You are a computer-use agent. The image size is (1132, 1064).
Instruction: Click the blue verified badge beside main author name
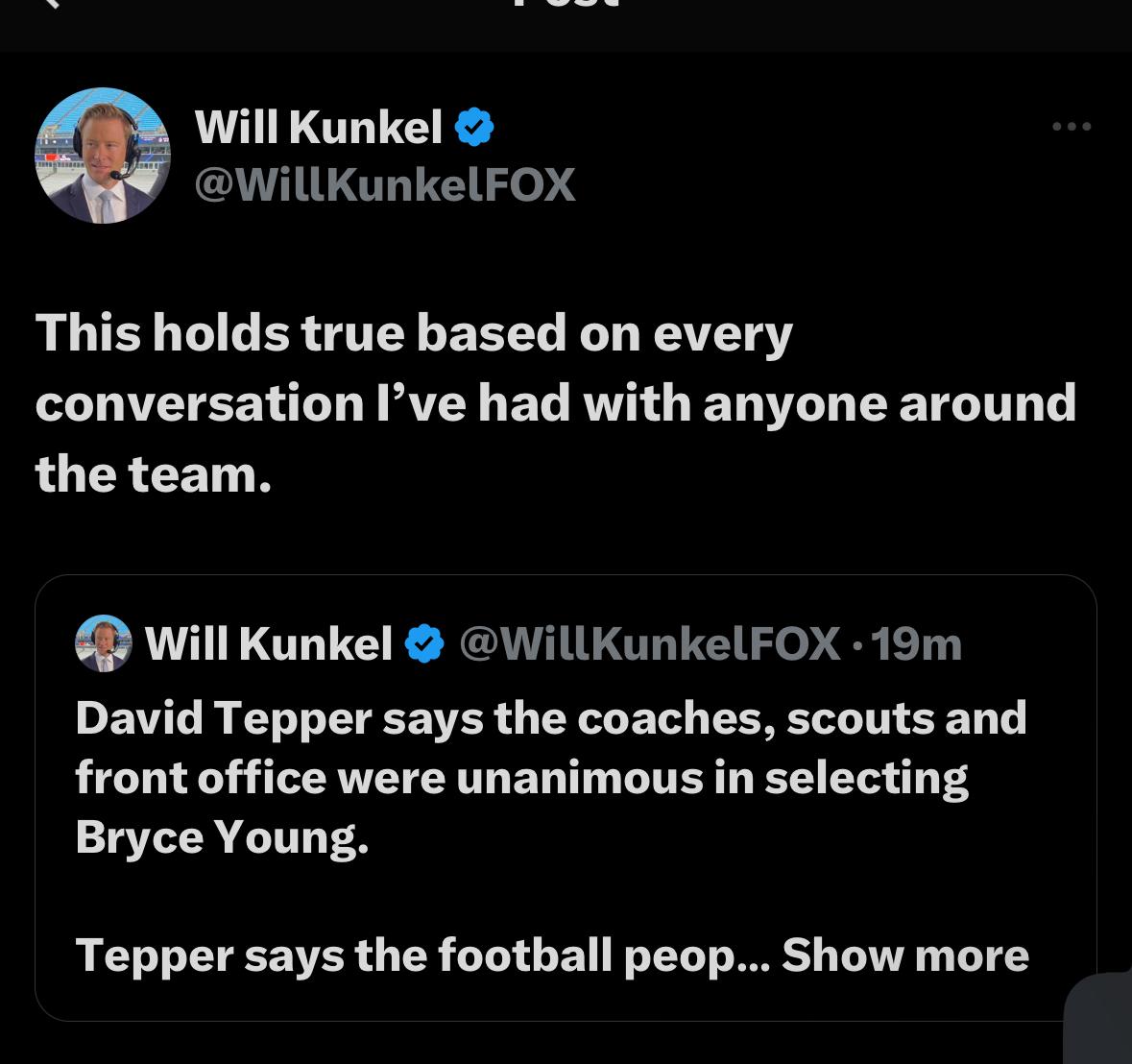click(473, 127)
